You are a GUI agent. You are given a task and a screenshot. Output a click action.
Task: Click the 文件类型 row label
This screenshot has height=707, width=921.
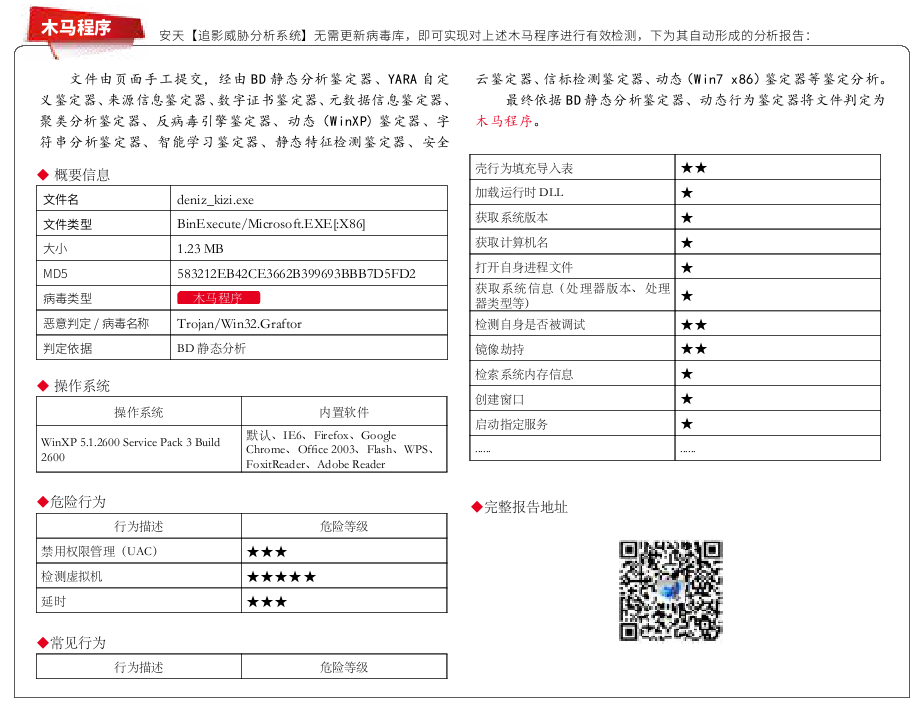[x=68, y=224]
